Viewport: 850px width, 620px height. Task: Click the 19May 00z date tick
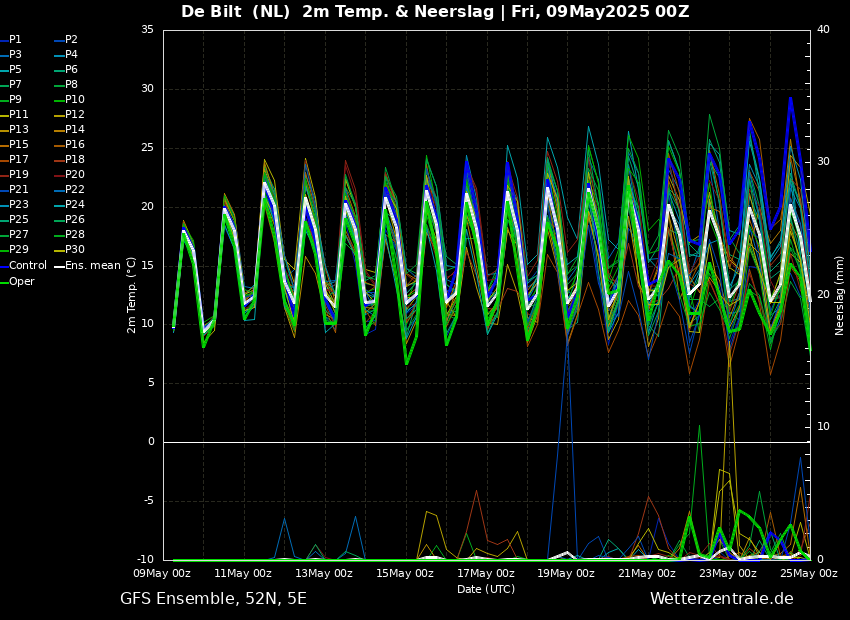coord(566,573)
